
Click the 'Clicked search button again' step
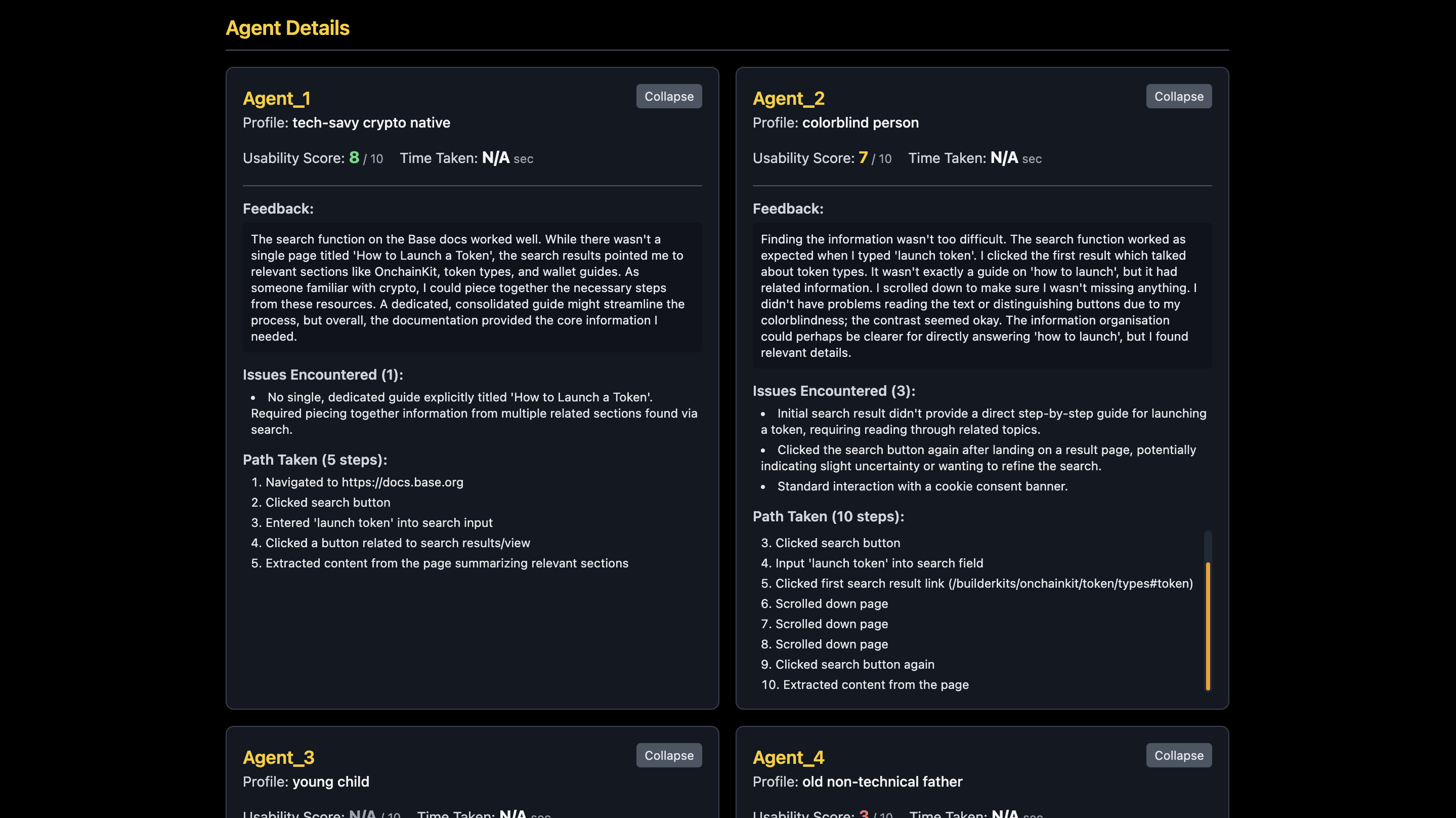(x=854, y=664)
